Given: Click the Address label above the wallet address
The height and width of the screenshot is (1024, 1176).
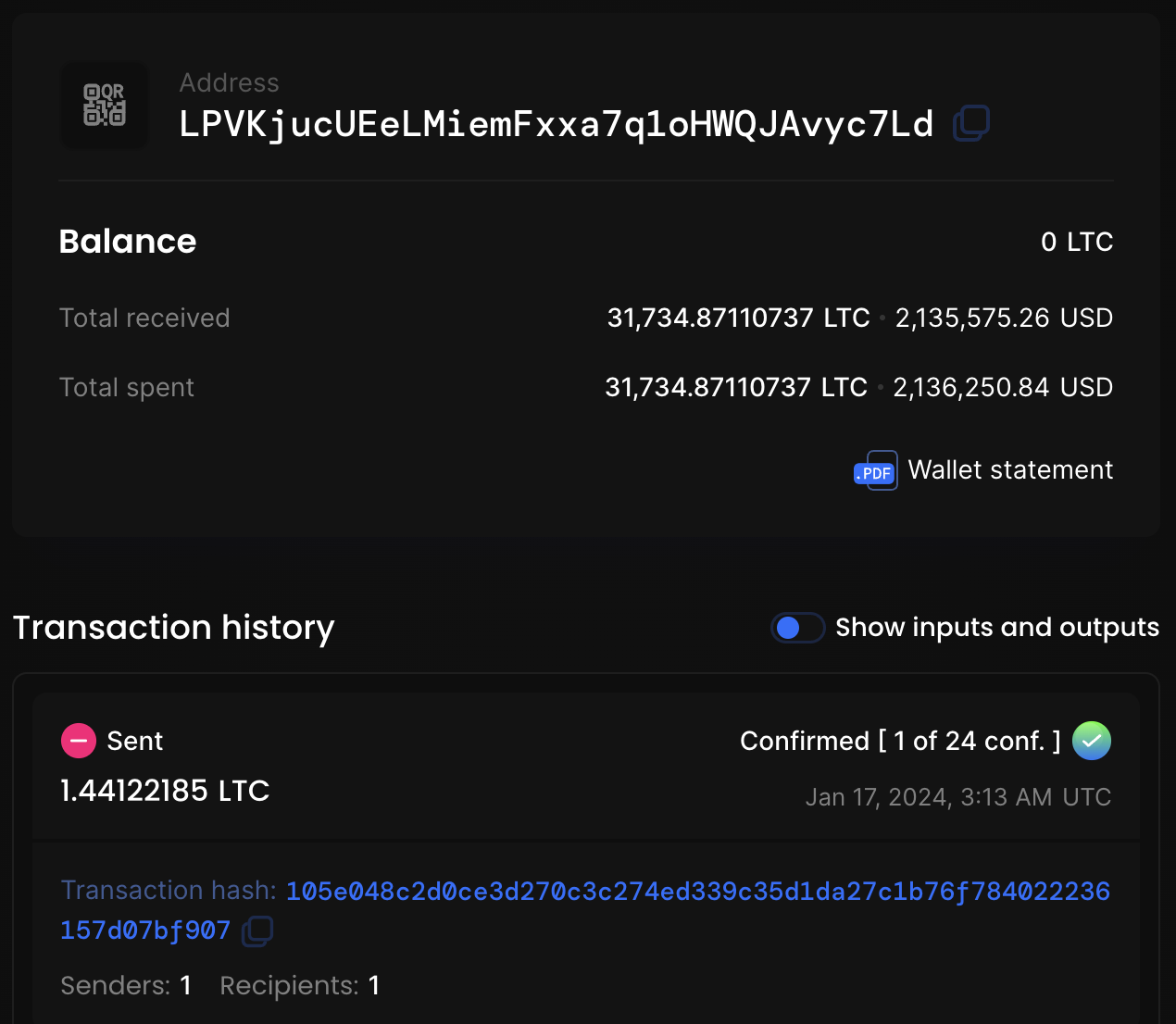Looking at the screenshot, I should (x=229, y=82).
